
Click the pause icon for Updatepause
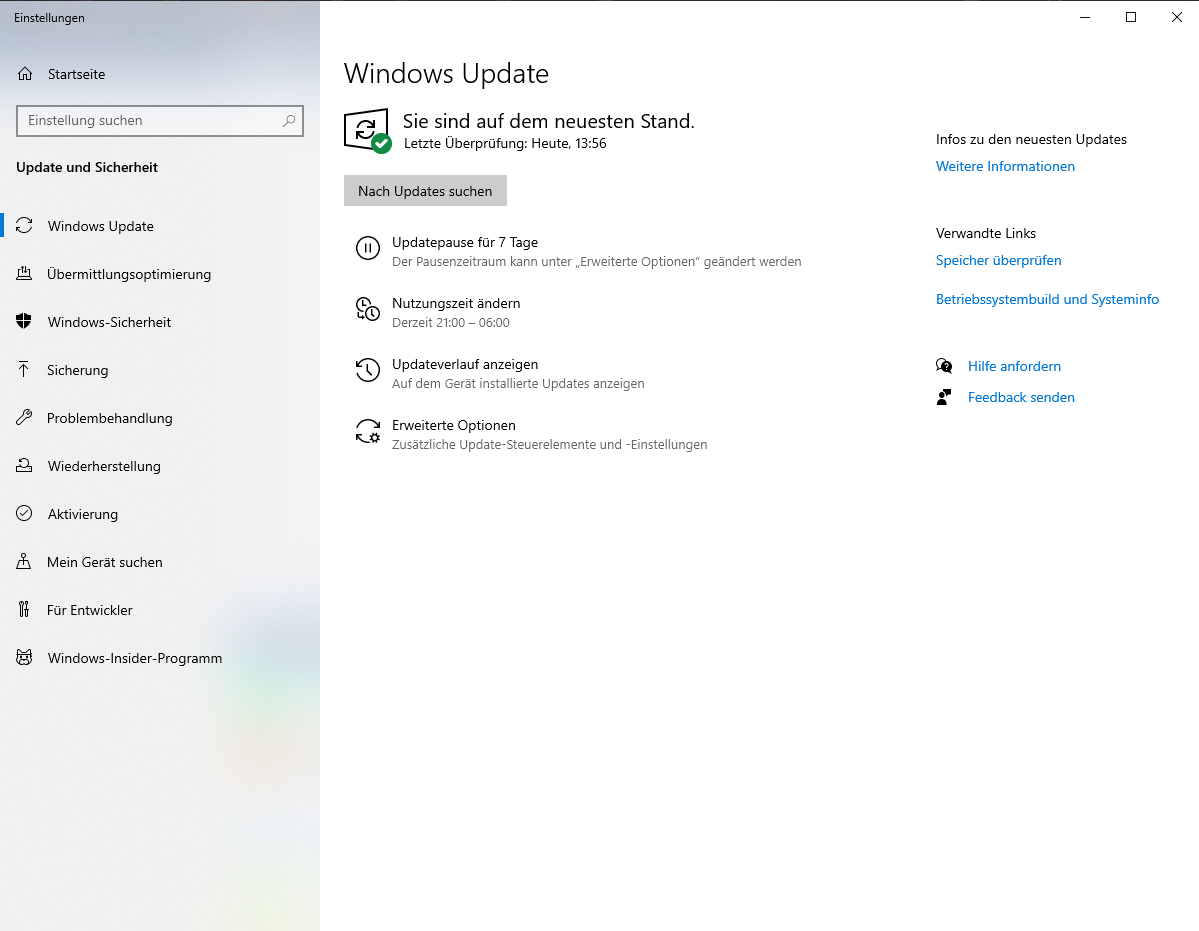(x=368, y=248)
